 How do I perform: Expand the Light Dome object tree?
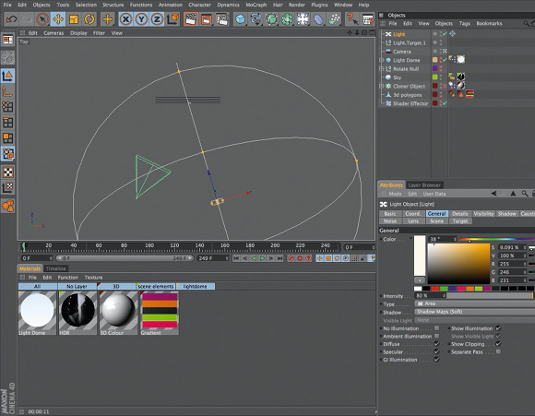[381, 60]
